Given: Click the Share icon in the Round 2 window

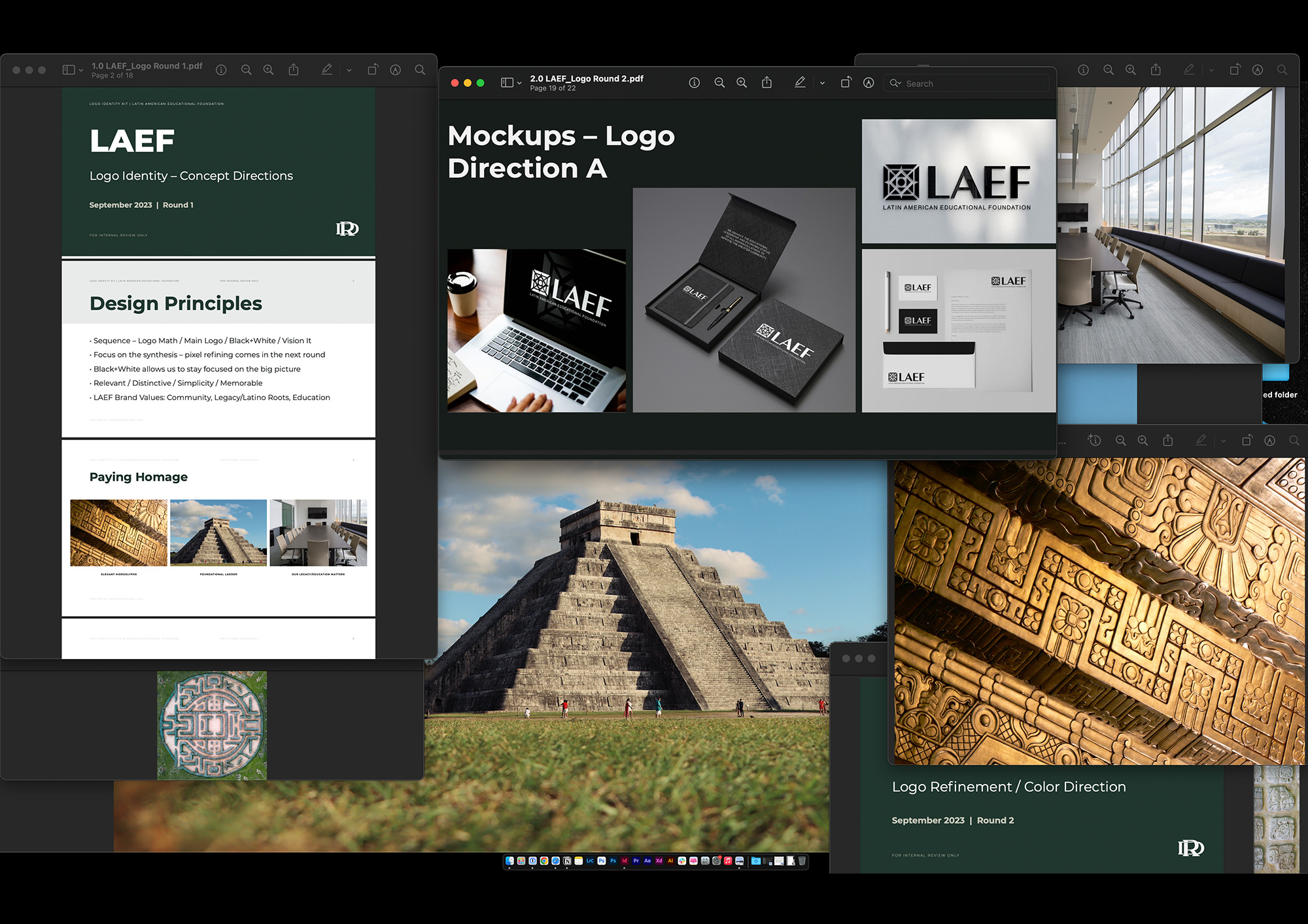Looking at the screenshot, I should [766, 82].
